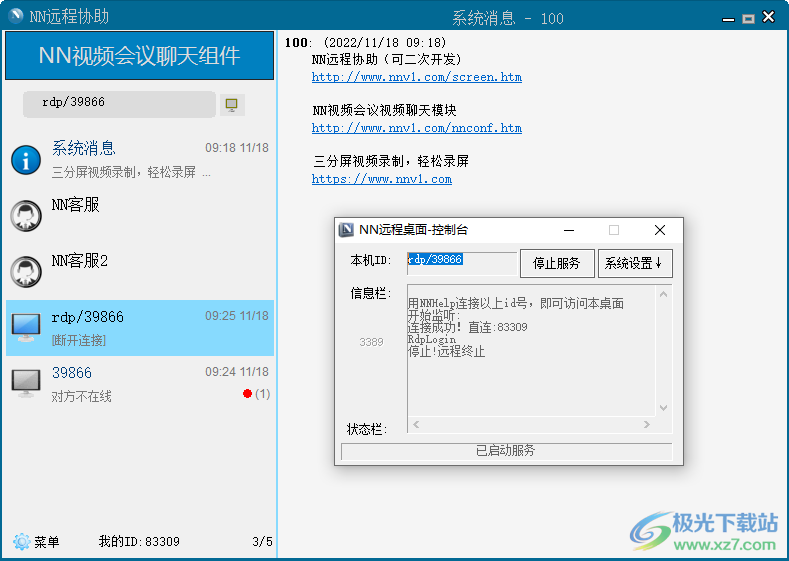The image size is (789, 561).
Task: Click the NN远程桌面-控制台 window icon
Action: pos(346,230)
